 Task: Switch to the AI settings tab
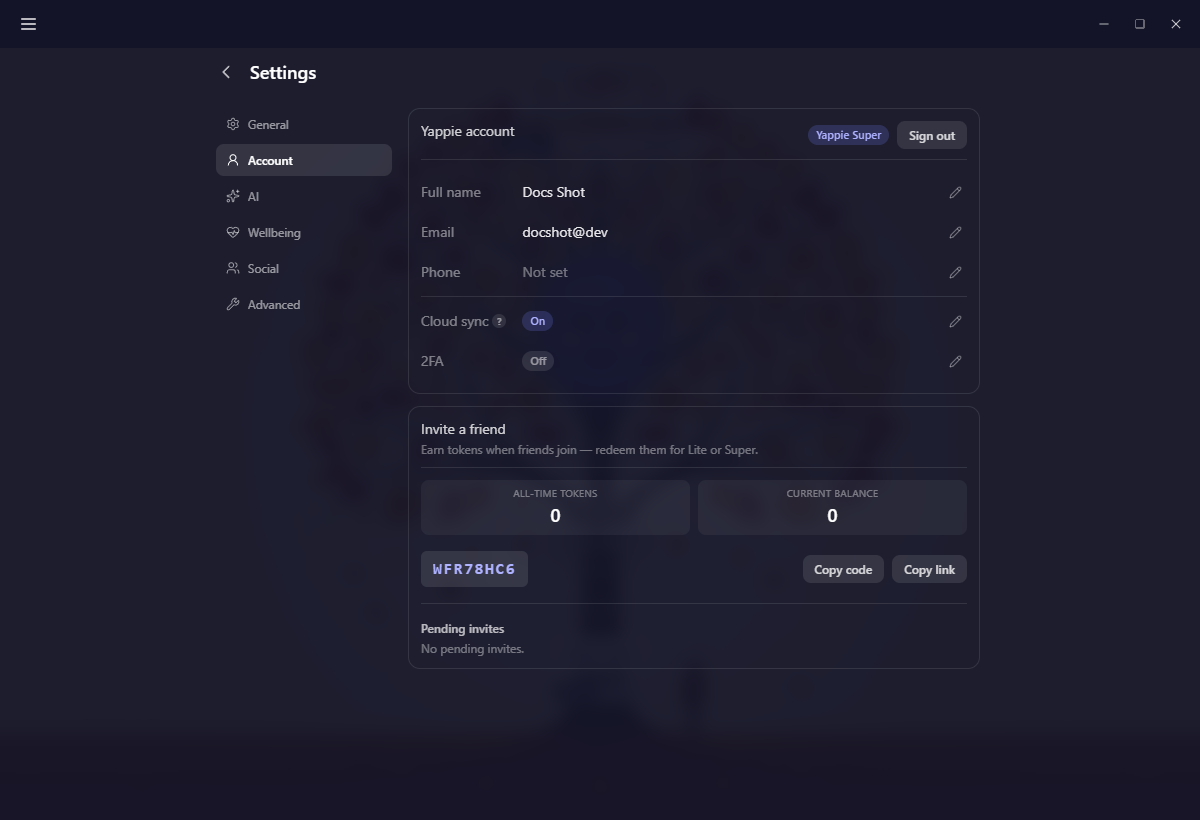(304, 196)
